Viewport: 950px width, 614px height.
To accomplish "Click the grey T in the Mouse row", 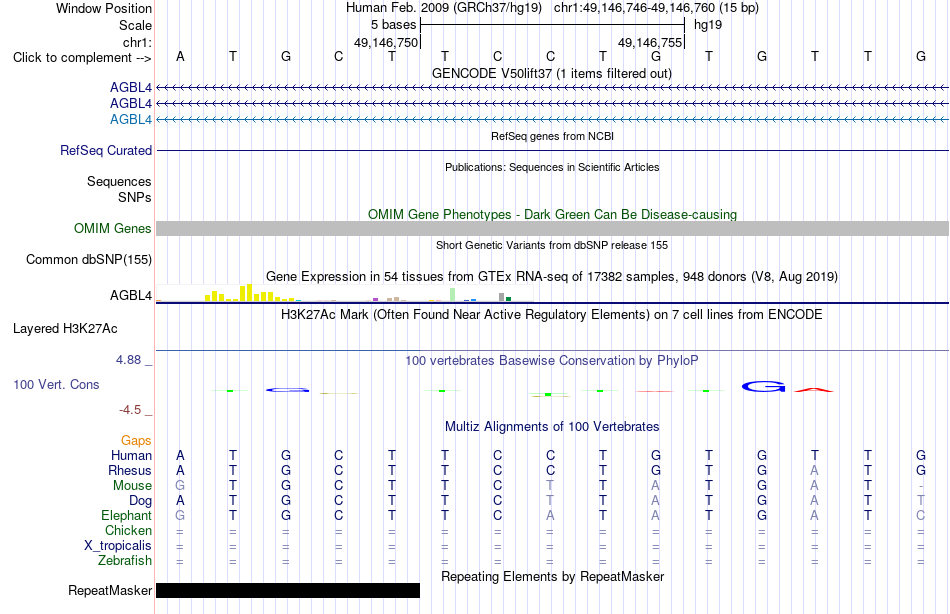I will [x=550, y=486].
